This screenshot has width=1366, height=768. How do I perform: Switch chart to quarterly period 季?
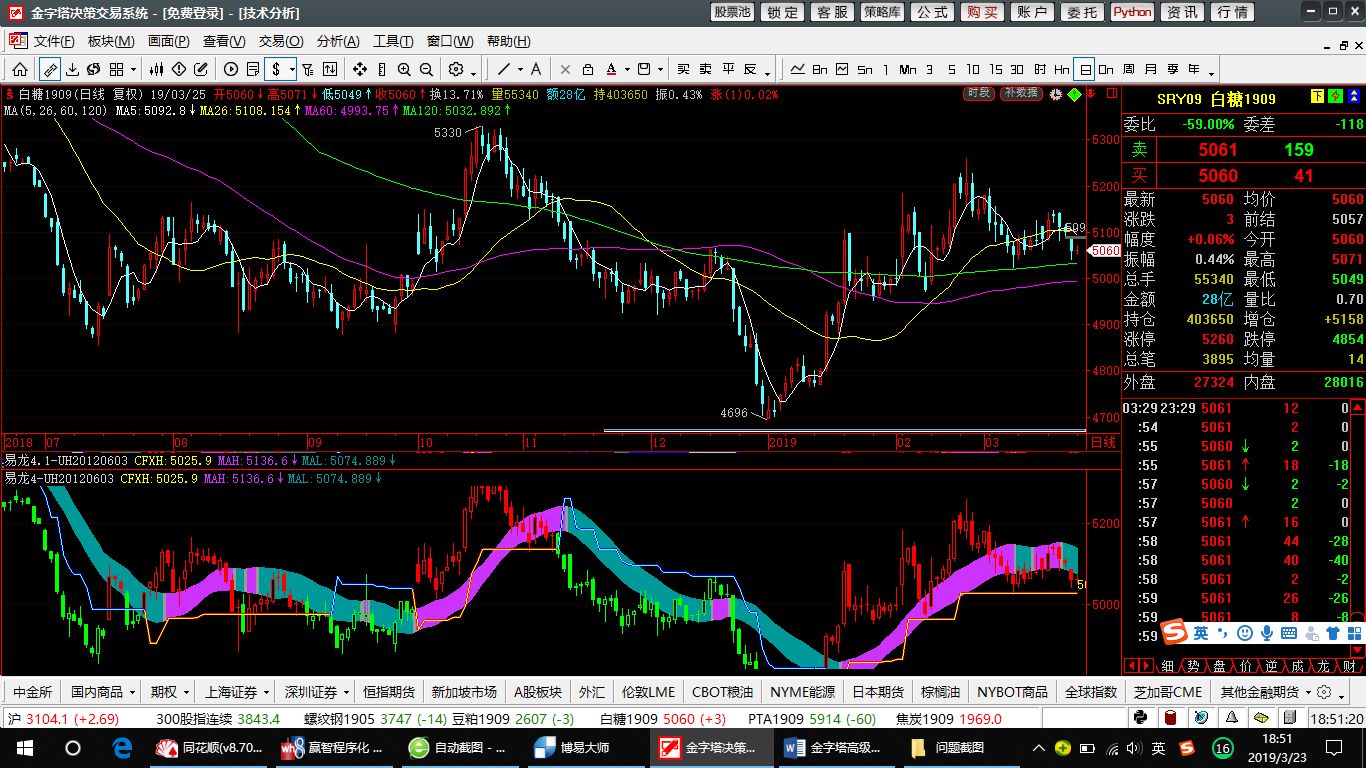pyautogui.click(x=1172, y=69)
